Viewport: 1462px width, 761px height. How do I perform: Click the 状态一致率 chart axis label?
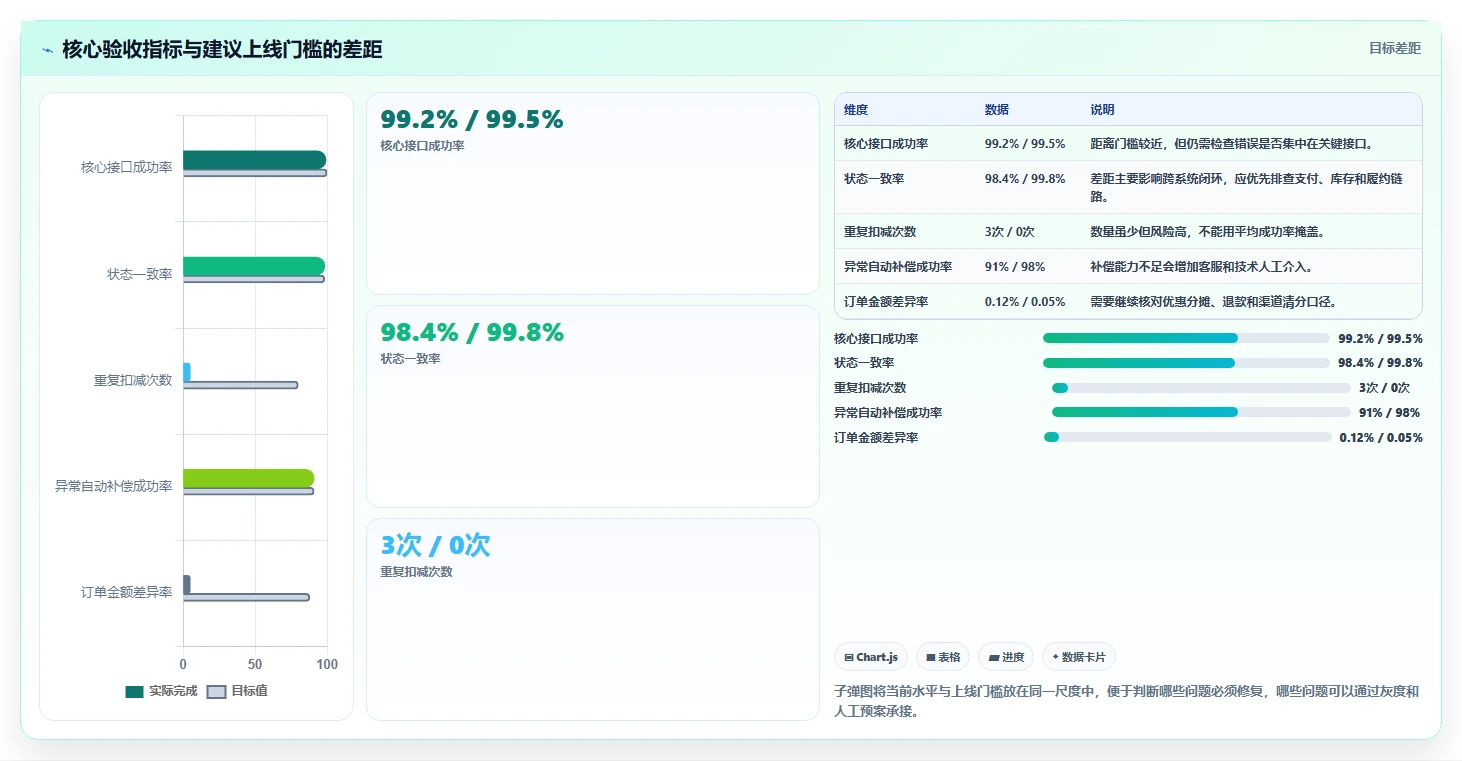(x=140, y=274)
